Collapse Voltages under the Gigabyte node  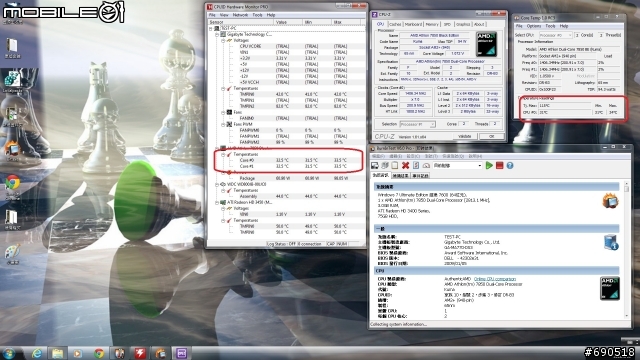click(x=223, y=40)
